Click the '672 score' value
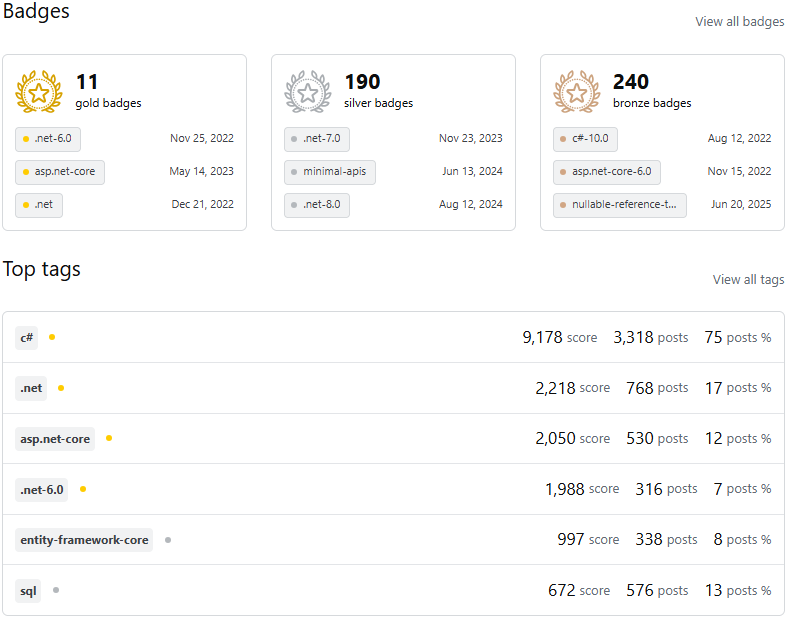The height and width of the screenshot is (625, 792). [x=579, y=590]
